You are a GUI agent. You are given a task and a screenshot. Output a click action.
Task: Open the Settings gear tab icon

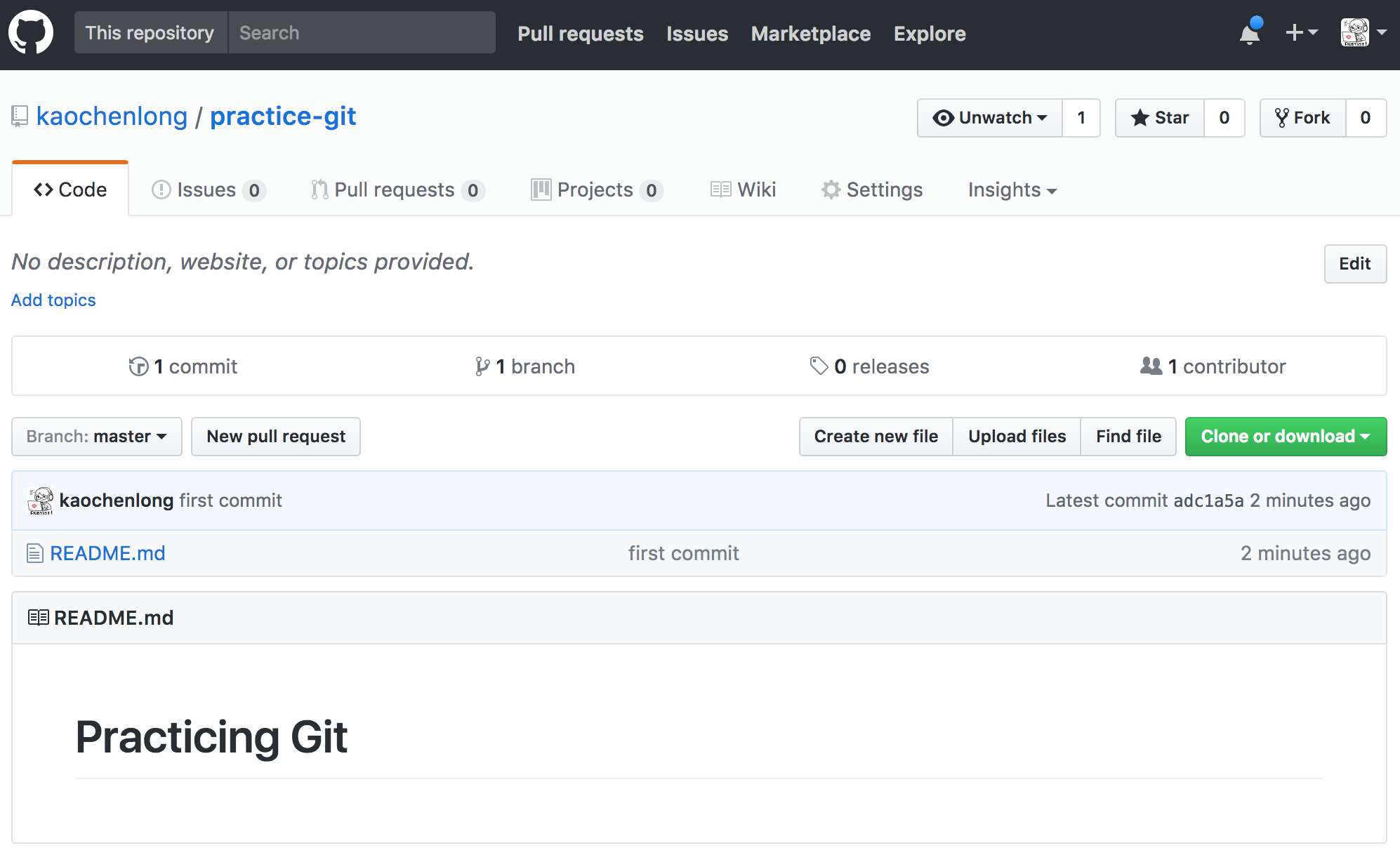pyautogui.click(x=830, y=190)
